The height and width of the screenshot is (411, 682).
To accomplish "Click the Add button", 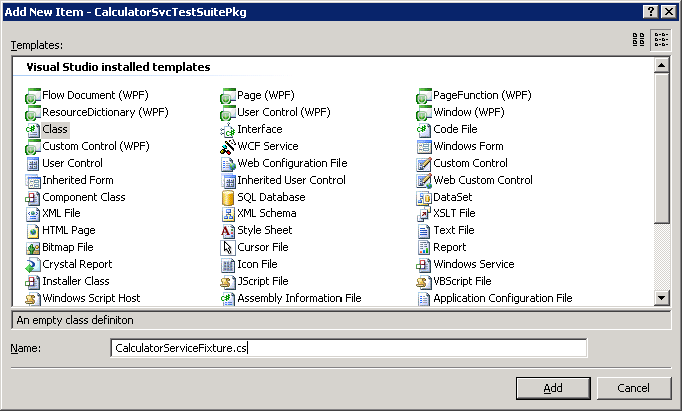I will 553,388.
